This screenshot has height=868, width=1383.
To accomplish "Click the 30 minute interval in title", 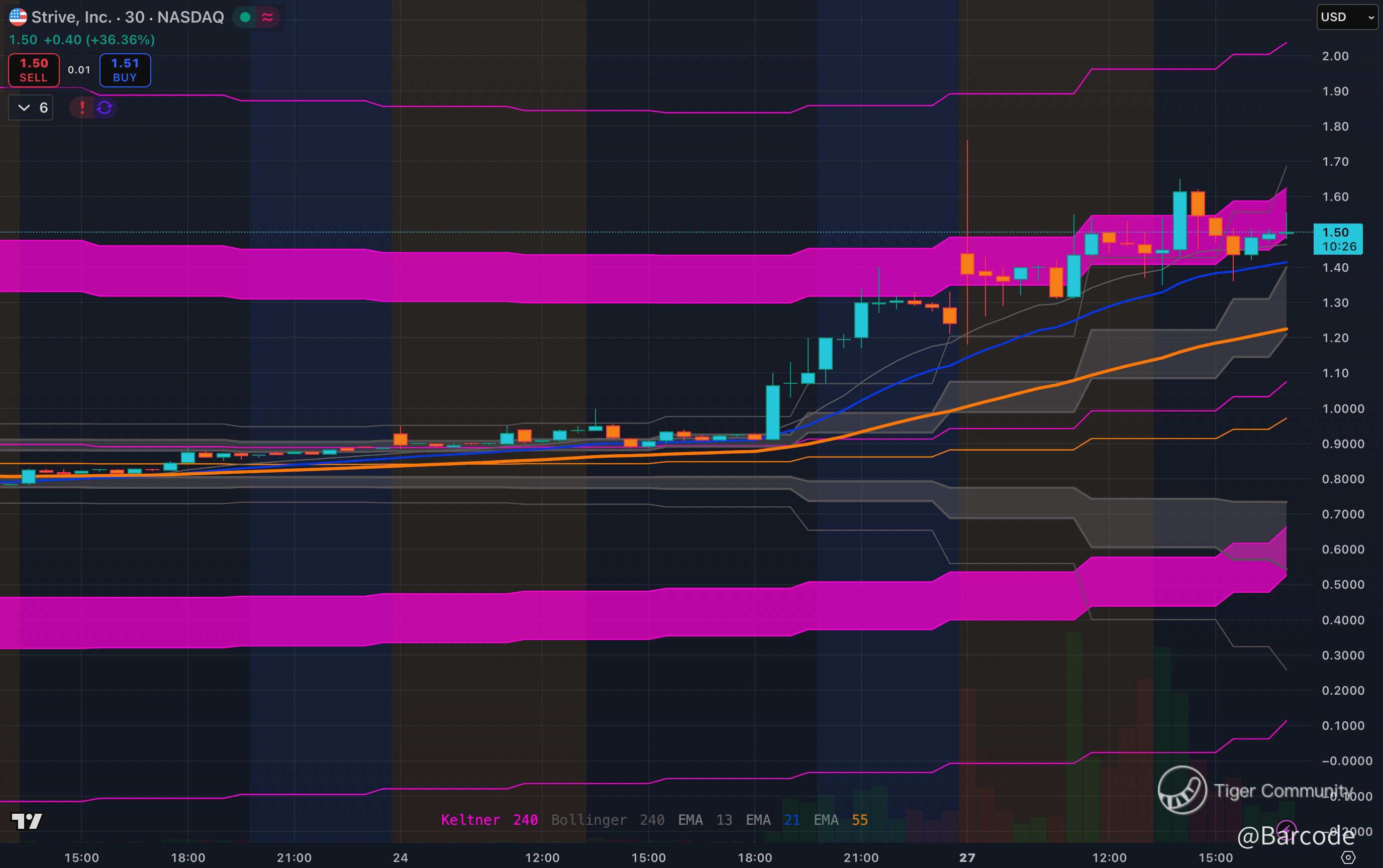I will 134,17.
